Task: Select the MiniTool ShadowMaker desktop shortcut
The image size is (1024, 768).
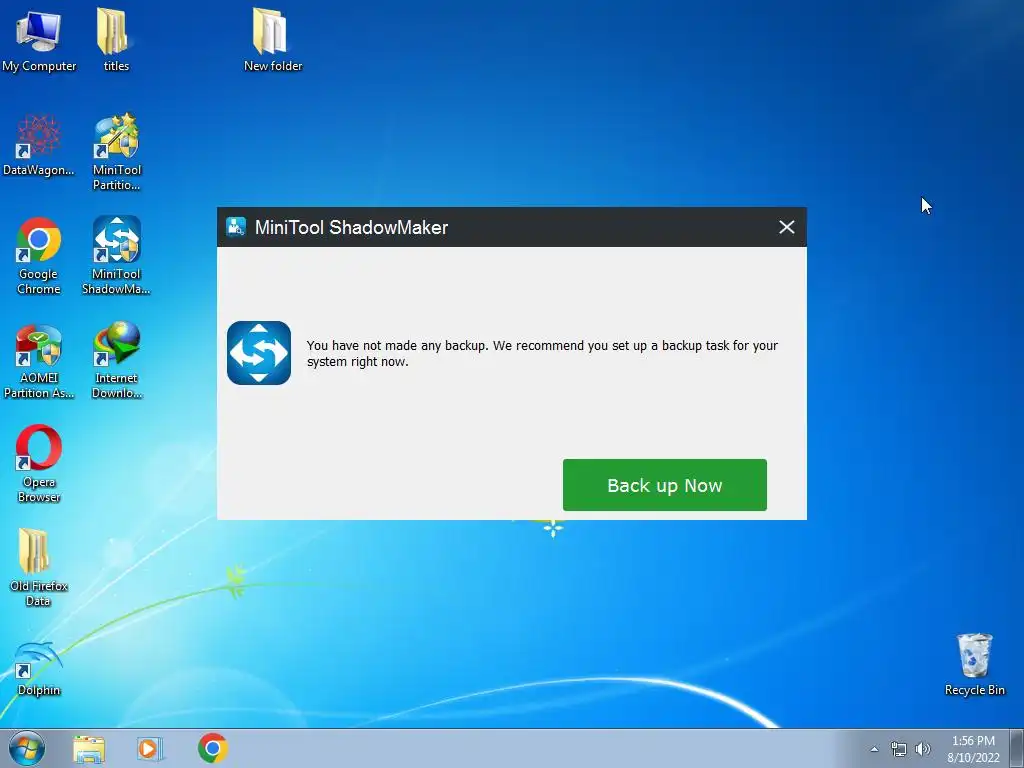Action: (x=116, y=256)
